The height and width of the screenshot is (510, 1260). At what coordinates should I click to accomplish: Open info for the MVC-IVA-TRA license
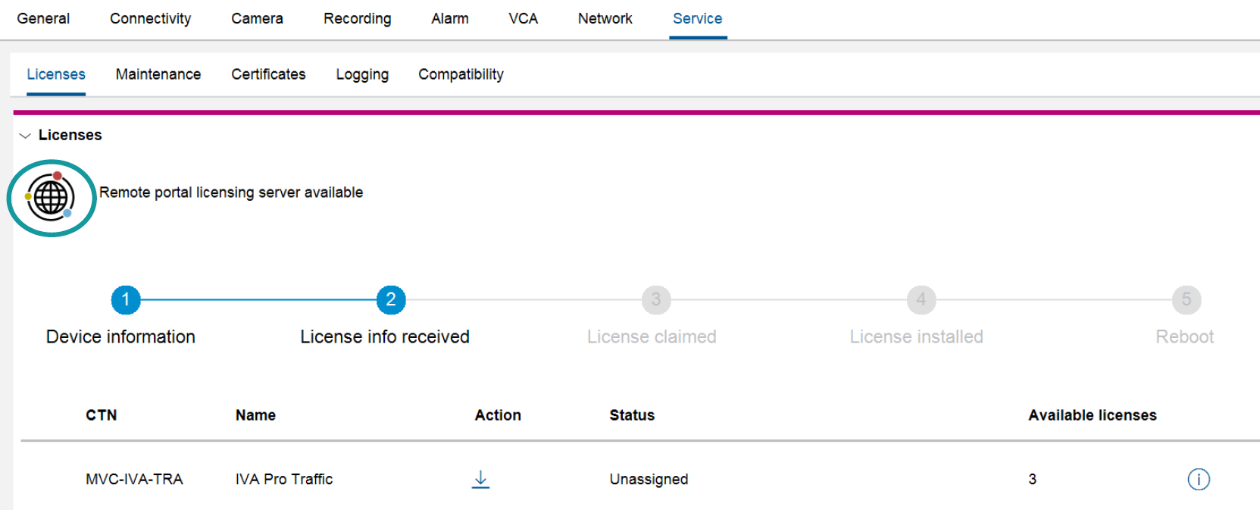click(x=1198, y=479)
